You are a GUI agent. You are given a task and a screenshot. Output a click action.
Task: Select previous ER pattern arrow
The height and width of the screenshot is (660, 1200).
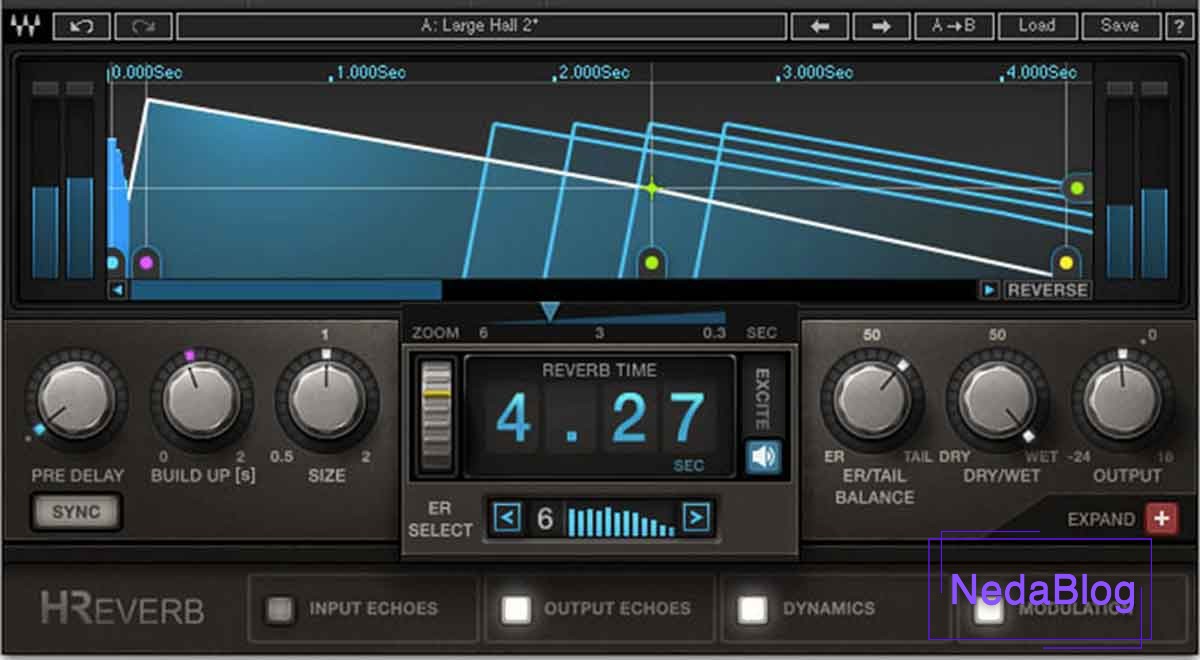pos(508,518)
